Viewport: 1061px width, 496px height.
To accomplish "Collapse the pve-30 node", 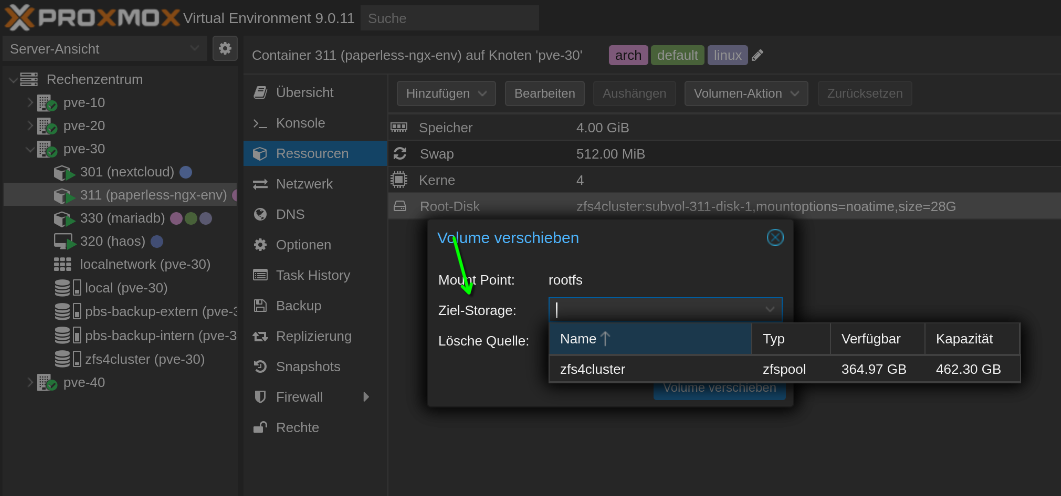I will tap(30, 149).
